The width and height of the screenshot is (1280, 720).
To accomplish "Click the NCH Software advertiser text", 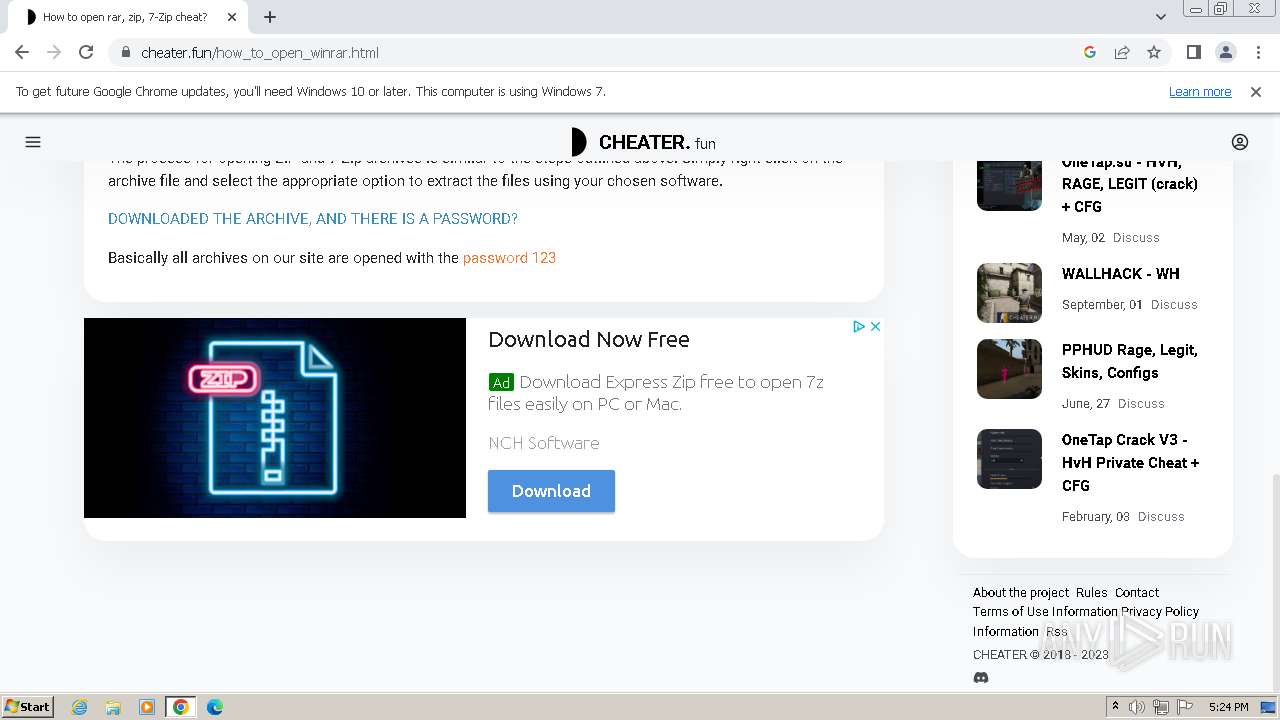I will coord(544,443).
